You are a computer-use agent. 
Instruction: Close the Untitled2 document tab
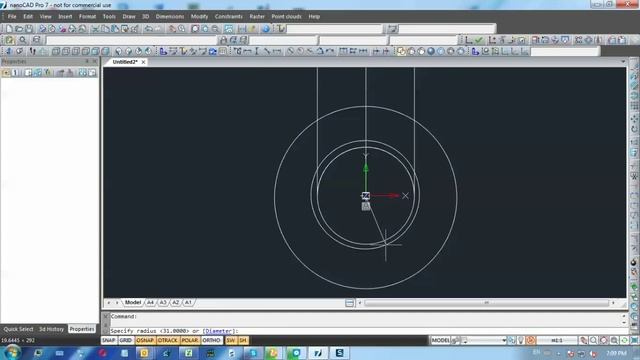point(143,62)
